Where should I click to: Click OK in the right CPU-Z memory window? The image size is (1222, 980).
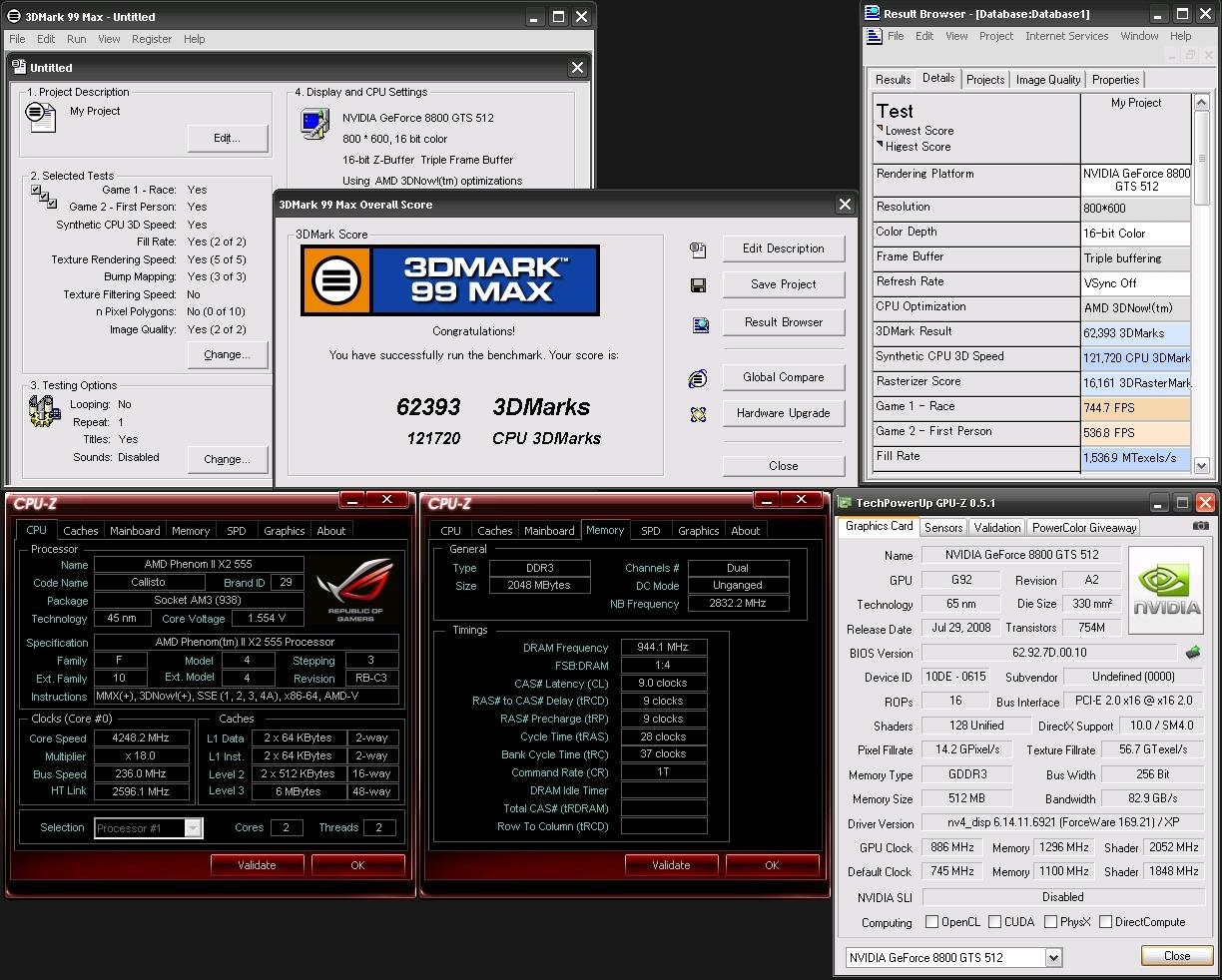(772, 865)
